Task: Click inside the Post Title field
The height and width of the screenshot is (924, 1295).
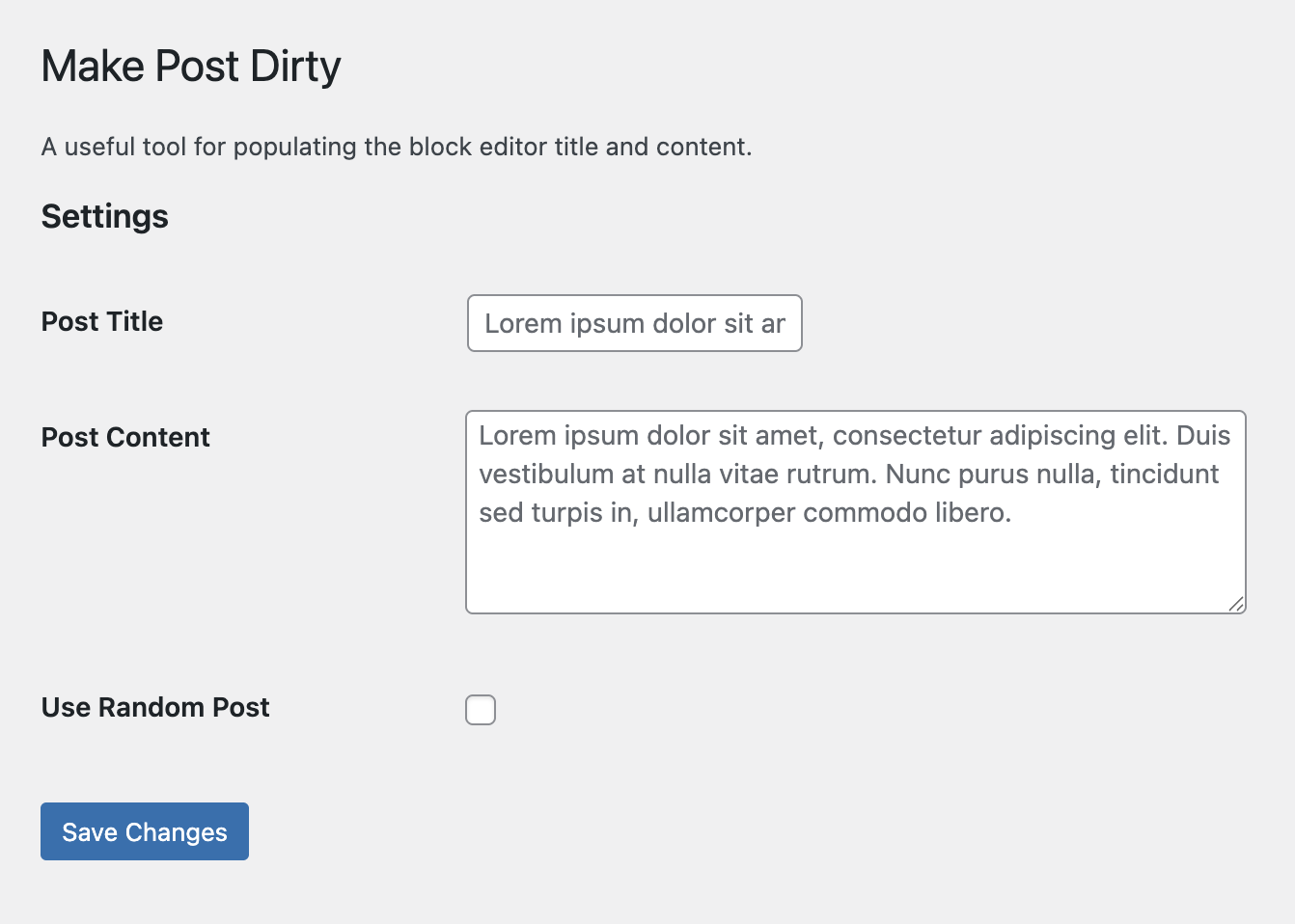Action: 634,323
